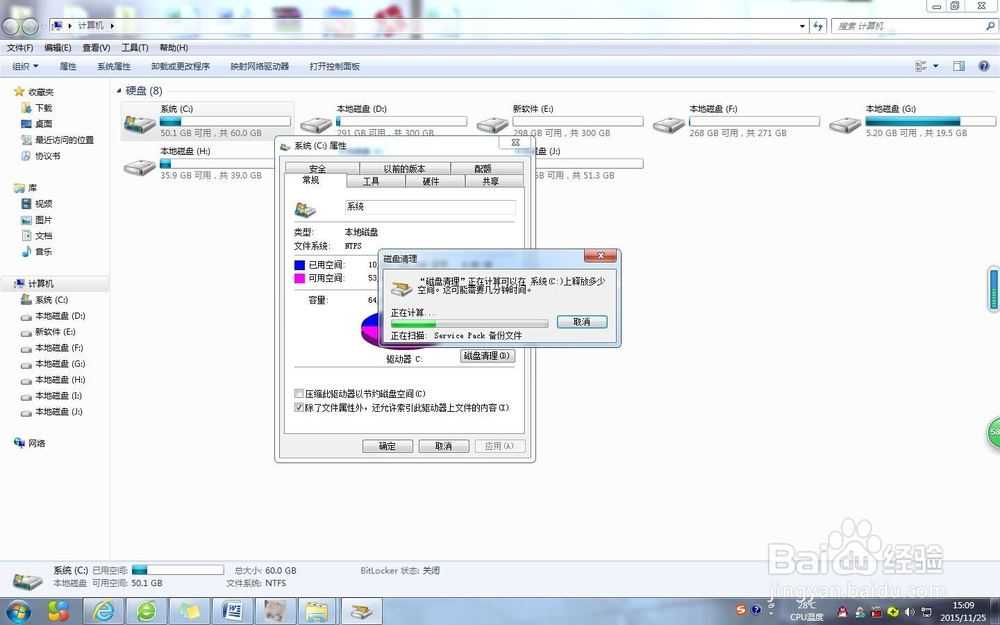Viewport: 1000px width, 625px height.
Task: Select 新软件 (E:) in navigation tree
Action: (x=48, y=332)
